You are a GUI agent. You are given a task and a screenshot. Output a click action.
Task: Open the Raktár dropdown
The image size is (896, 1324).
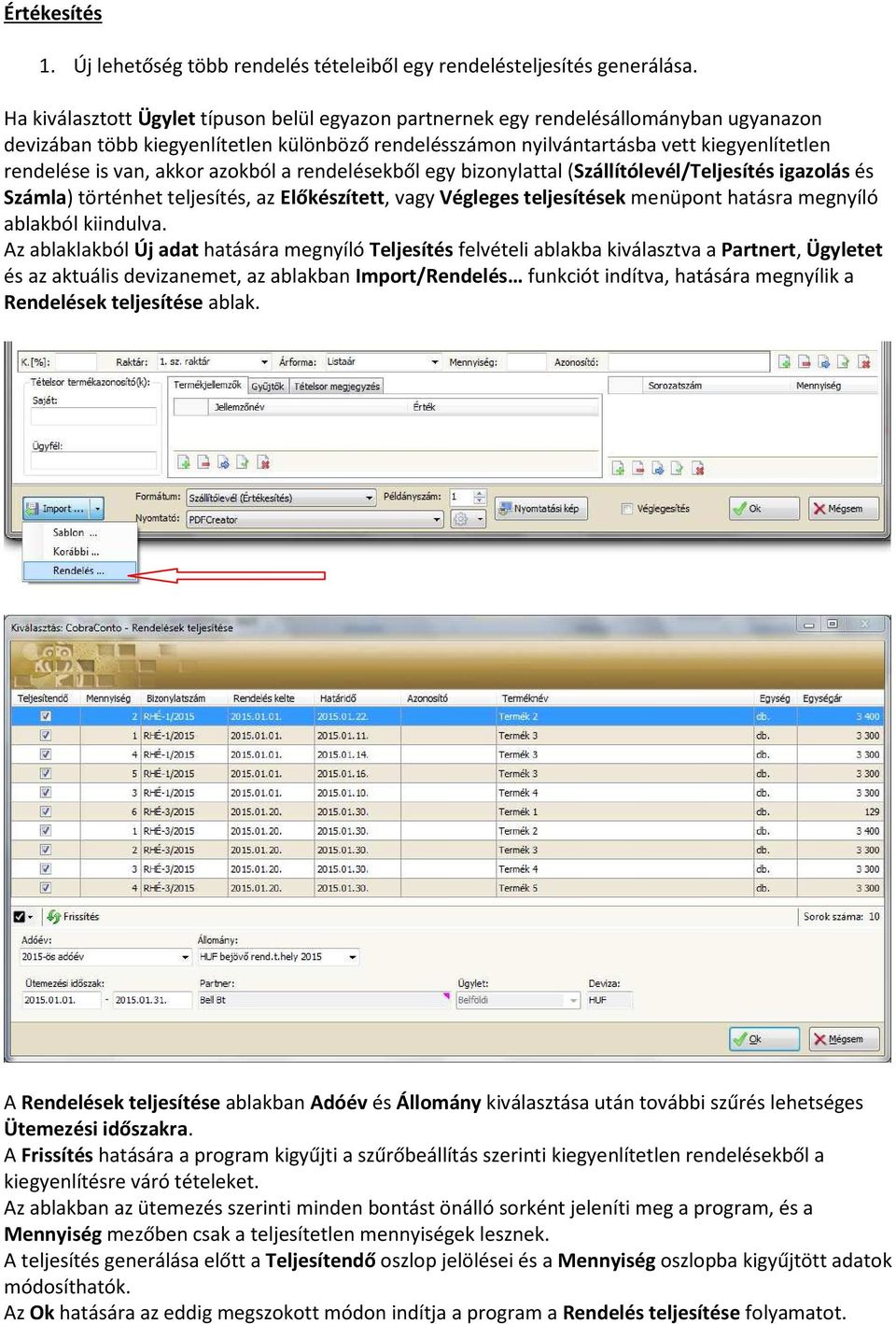pos(264,362)
